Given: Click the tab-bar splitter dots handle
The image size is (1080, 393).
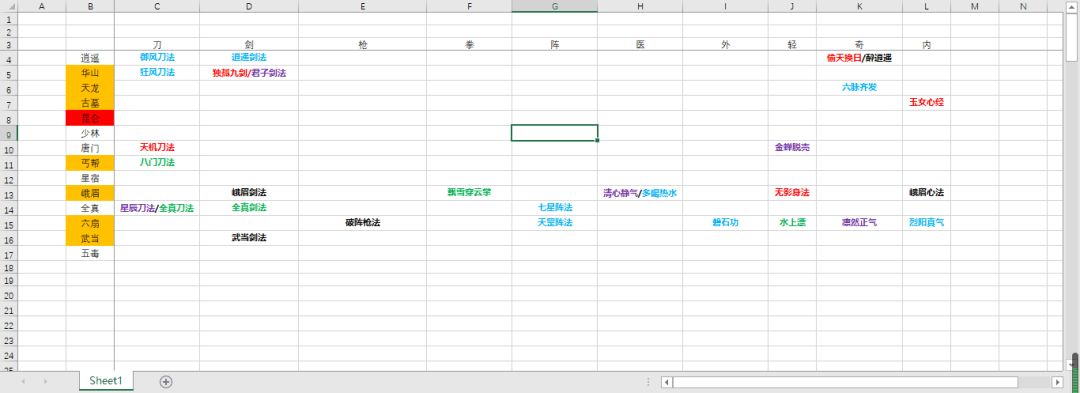Looking at the screenshot, I should click(x=648, y=382).
